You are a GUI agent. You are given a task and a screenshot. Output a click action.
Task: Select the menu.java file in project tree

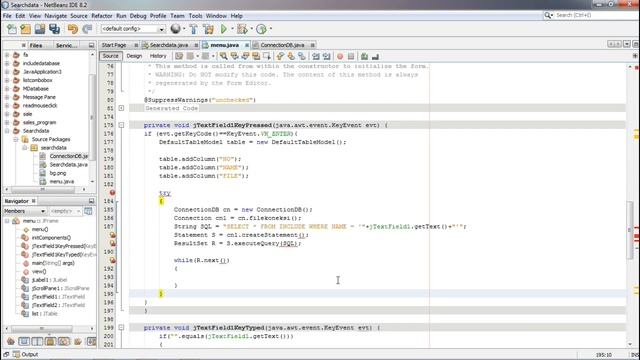pyautogui.click(x=62, y=182)
